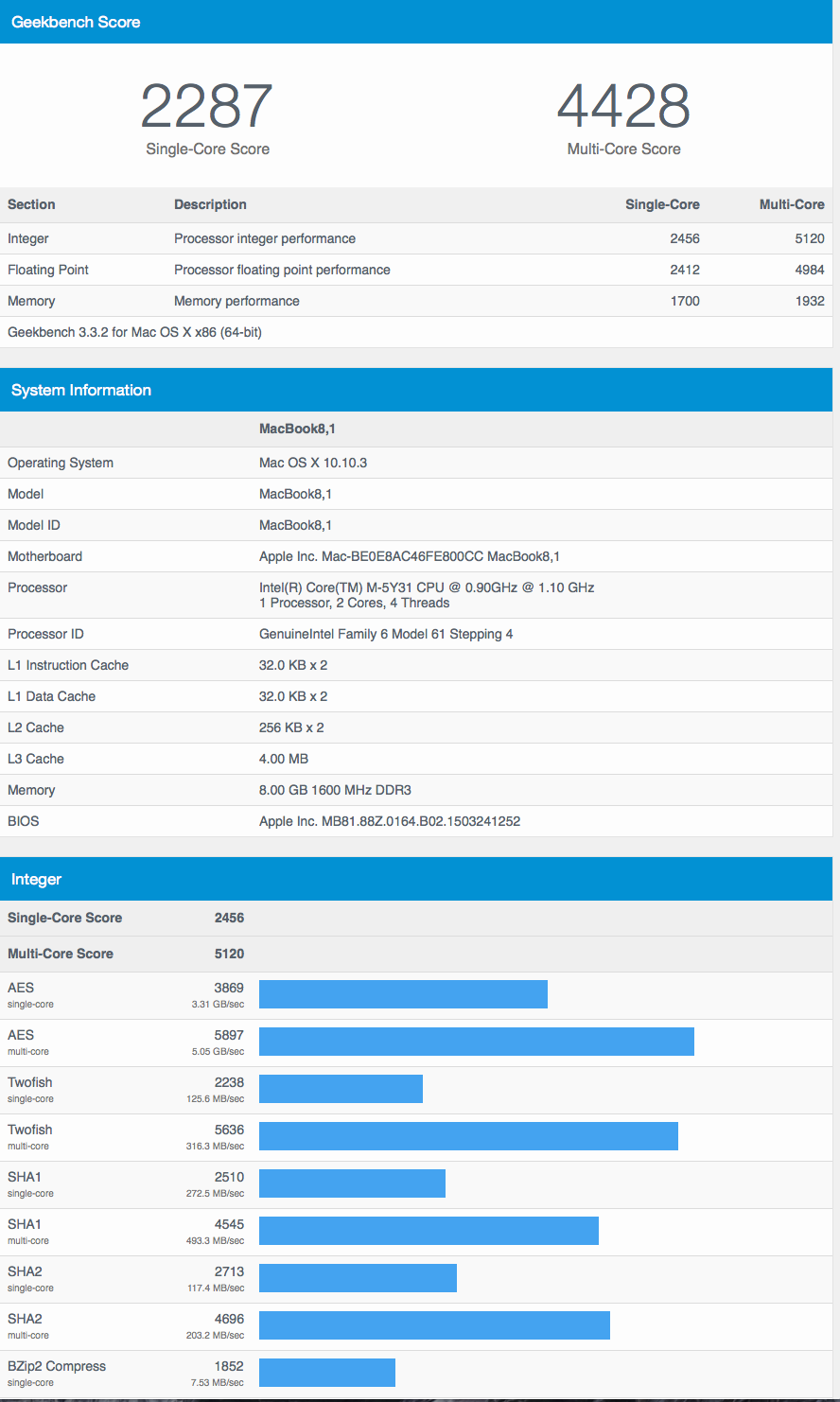Click the 2287 Single-Core Score number
The height and width of the screenshot is (1402, 840).
207,106
